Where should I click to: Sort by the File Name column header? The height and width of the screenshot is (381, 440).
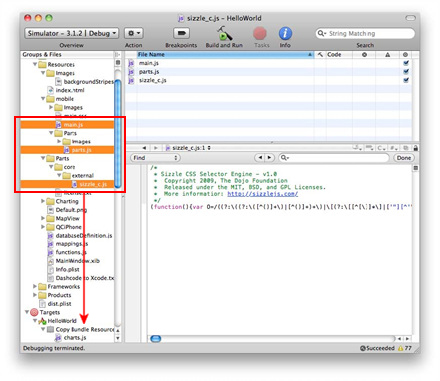point(225,54)
